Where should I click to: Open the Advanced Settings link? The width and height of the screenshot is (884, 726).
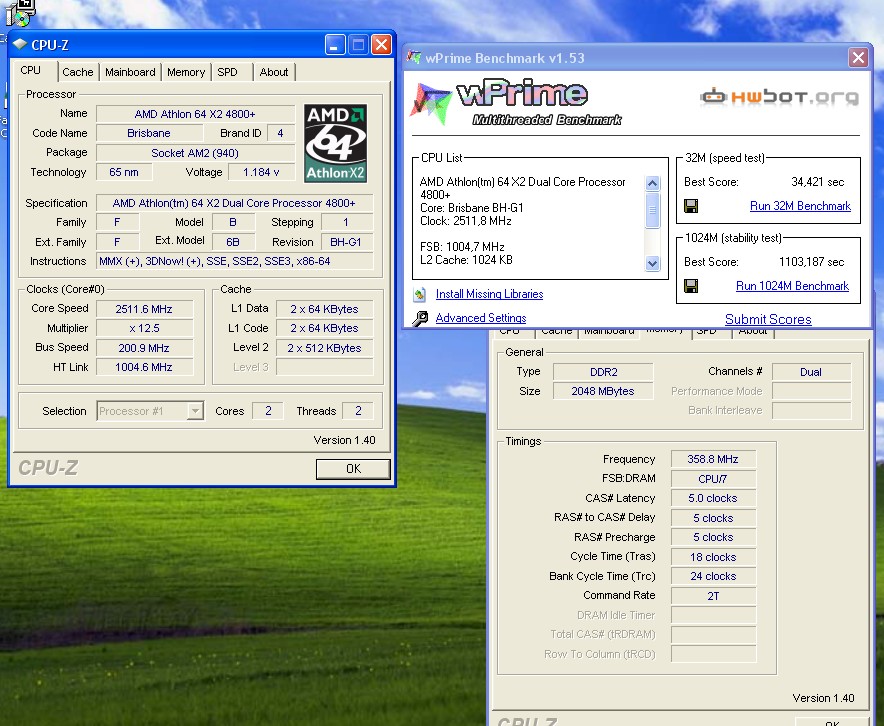[x=481, y=318]
